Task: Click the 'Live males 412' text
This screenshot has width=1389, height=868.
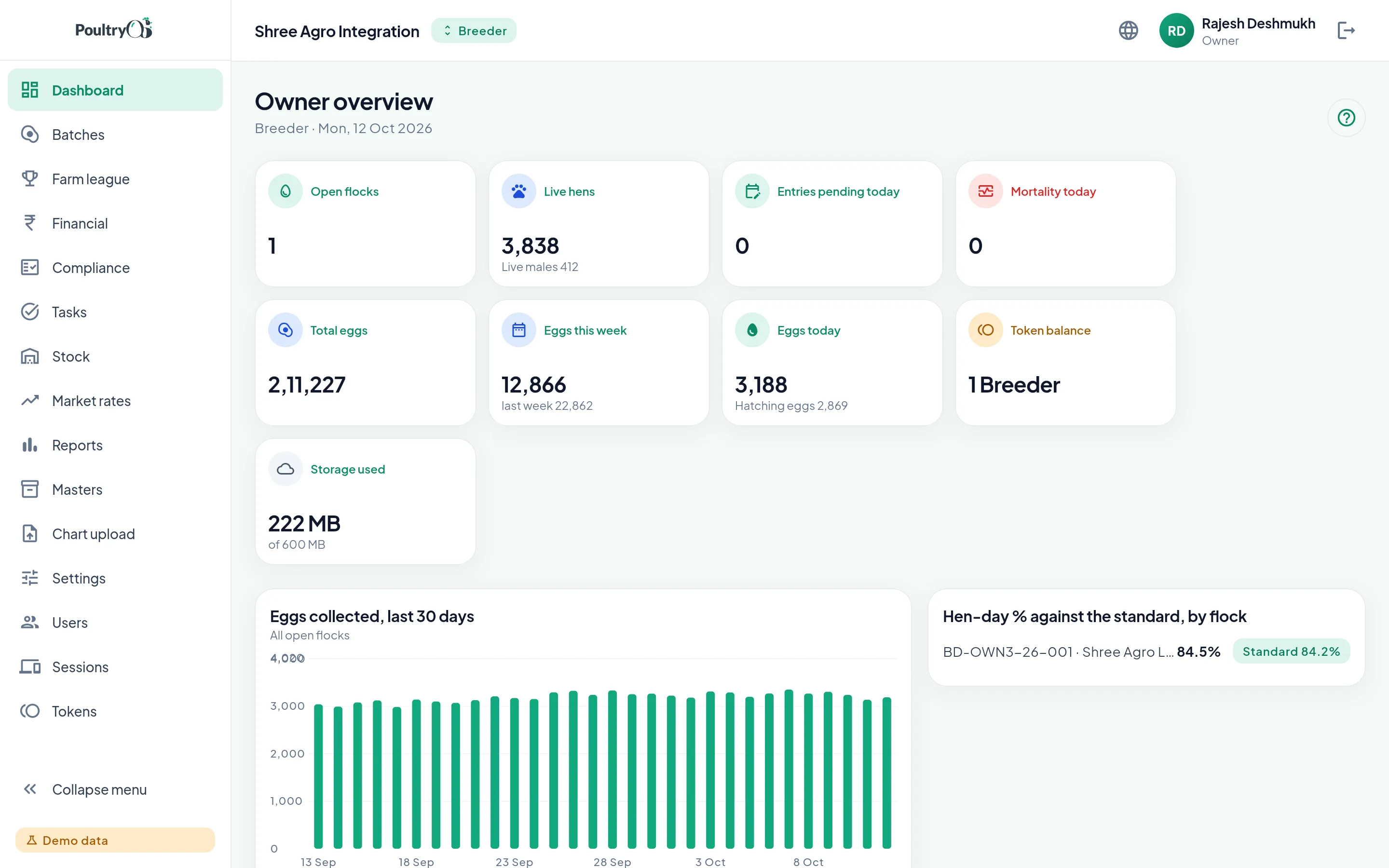Action: click(540, 267)
